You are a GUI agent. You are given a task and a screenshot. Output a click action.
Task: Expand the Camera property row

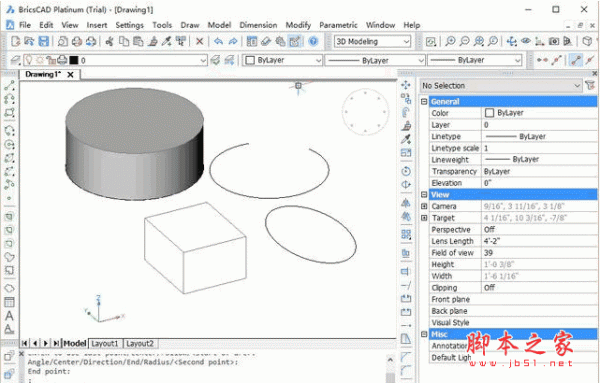point(424,206)
